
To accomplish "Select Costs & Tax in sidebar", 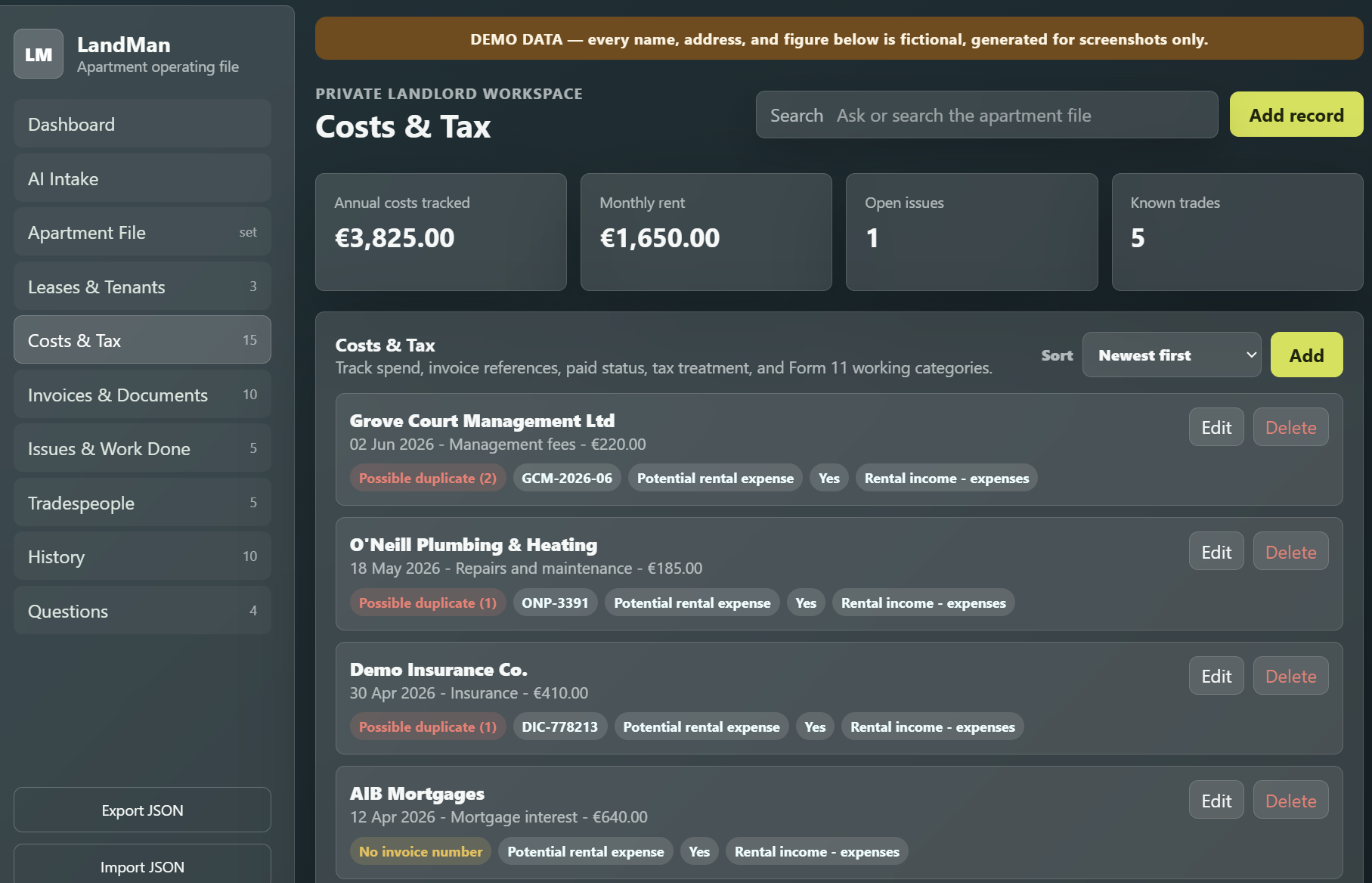I will pyautogui.click(x=142, y=340).
